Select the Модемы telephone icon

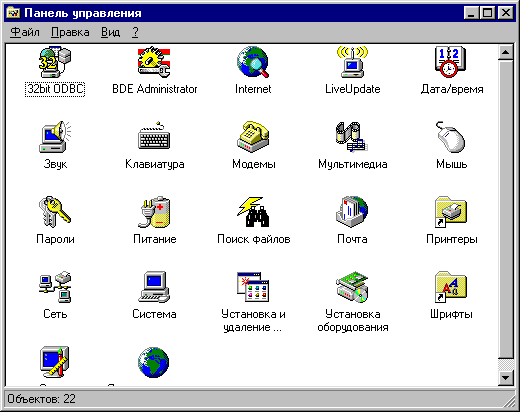pyautogui.click(x=253, y=137)
